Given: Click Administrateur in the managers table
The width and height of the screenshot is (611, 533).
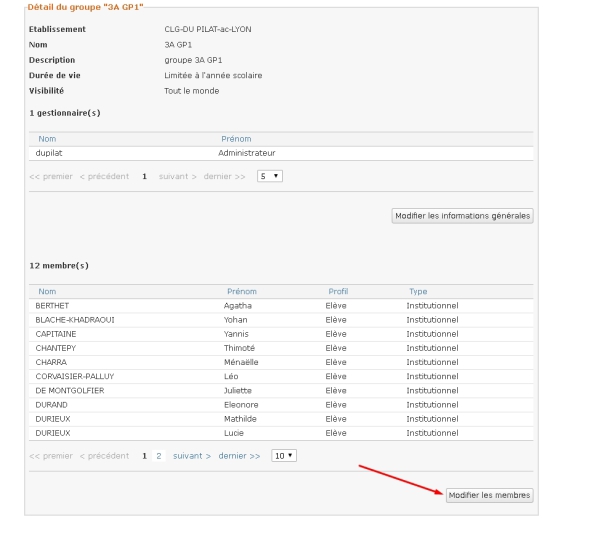Looking at the screenshot, I should coord(247,153).
